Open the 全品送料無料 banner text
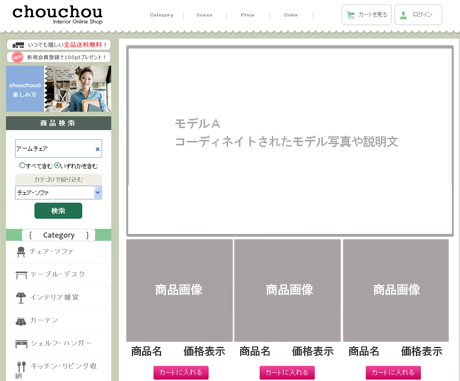This screenshot has width=460, height=381. coord(86,45)
